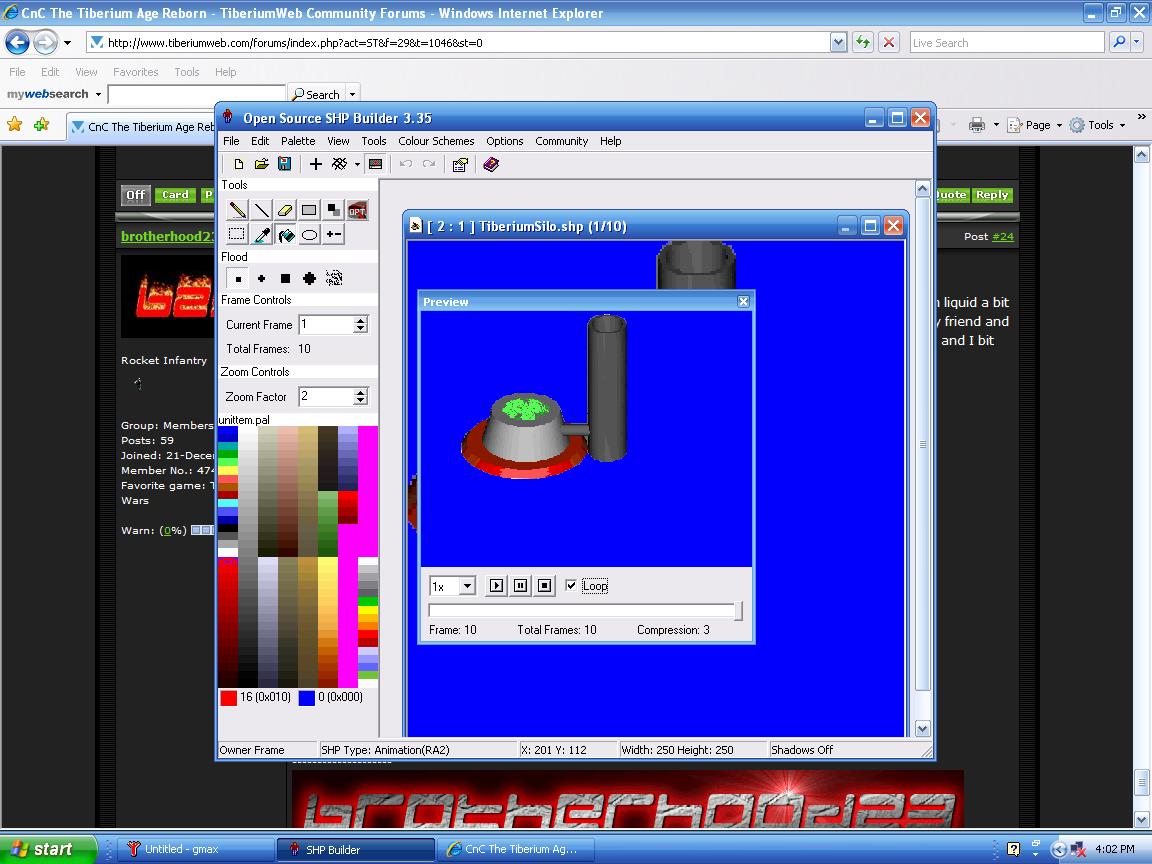Decrease the Zoom Factor value

point(360,401)
